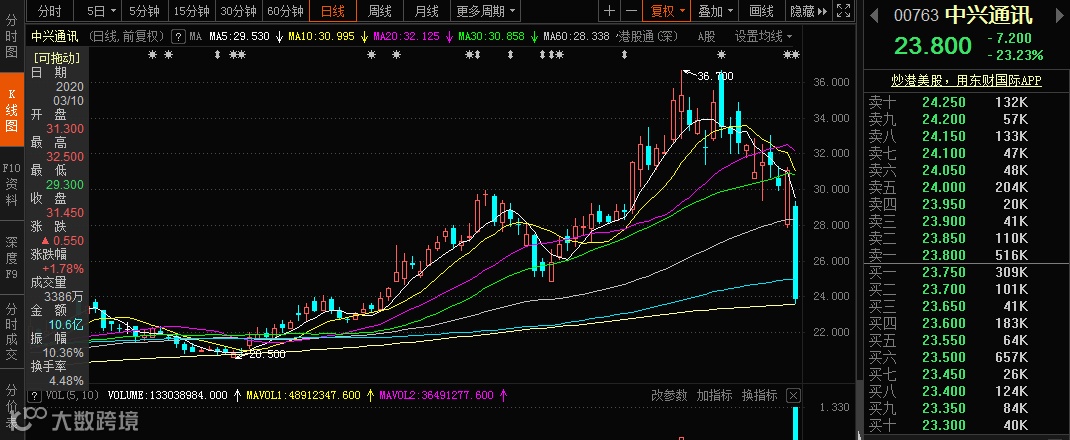Click the 36.000 price axis label

coord(832,83)
